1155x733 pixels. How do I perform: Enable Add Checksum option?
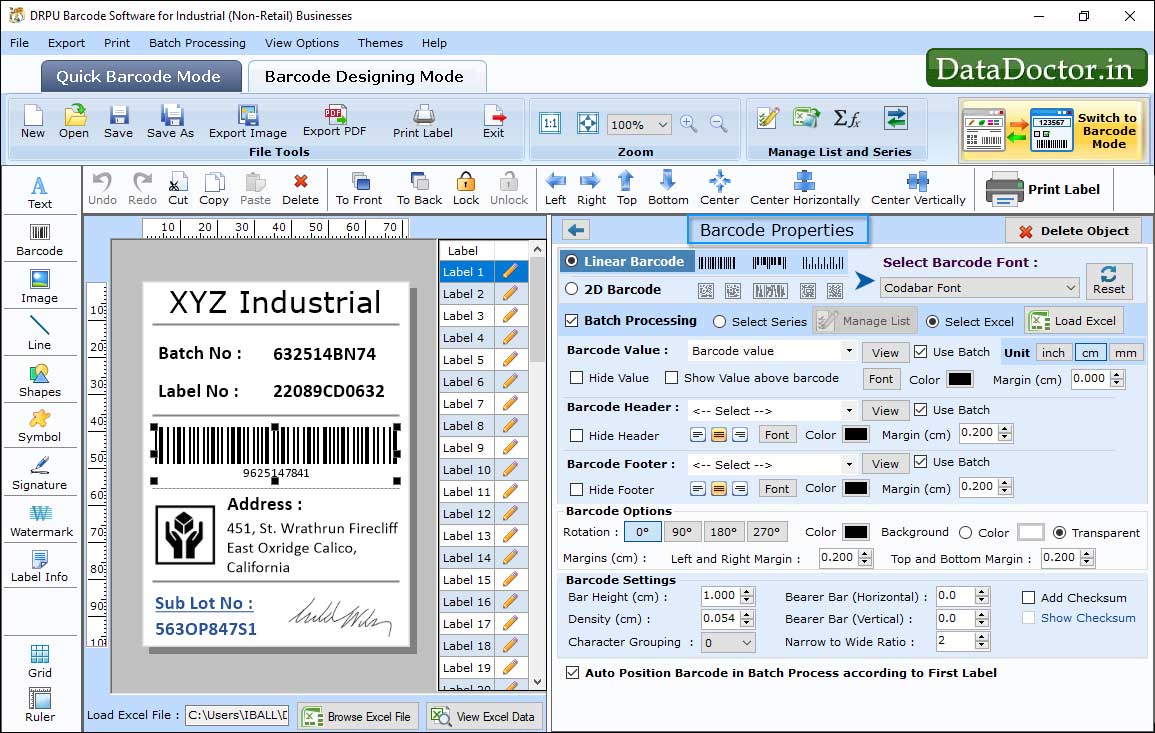(x=1029, y=597)
